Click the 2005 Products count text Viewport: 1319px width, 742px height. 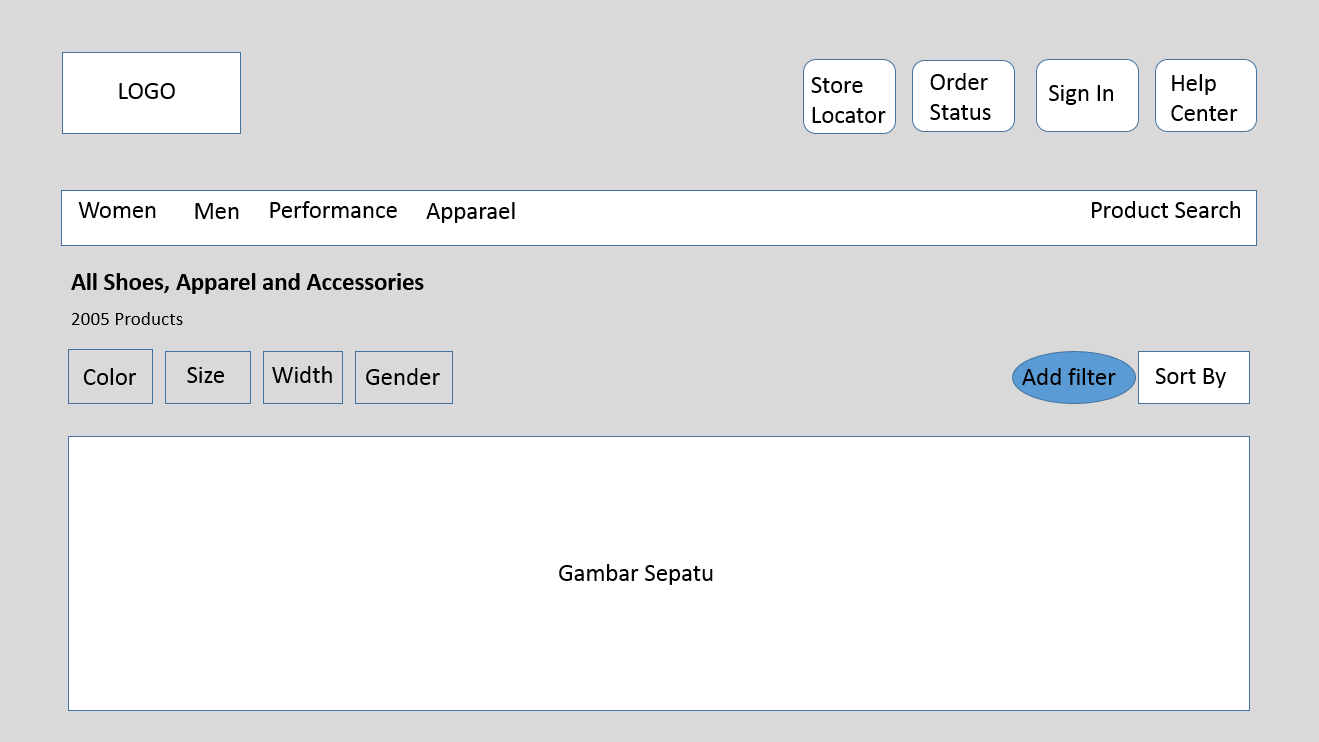click(x=127, y=320)
